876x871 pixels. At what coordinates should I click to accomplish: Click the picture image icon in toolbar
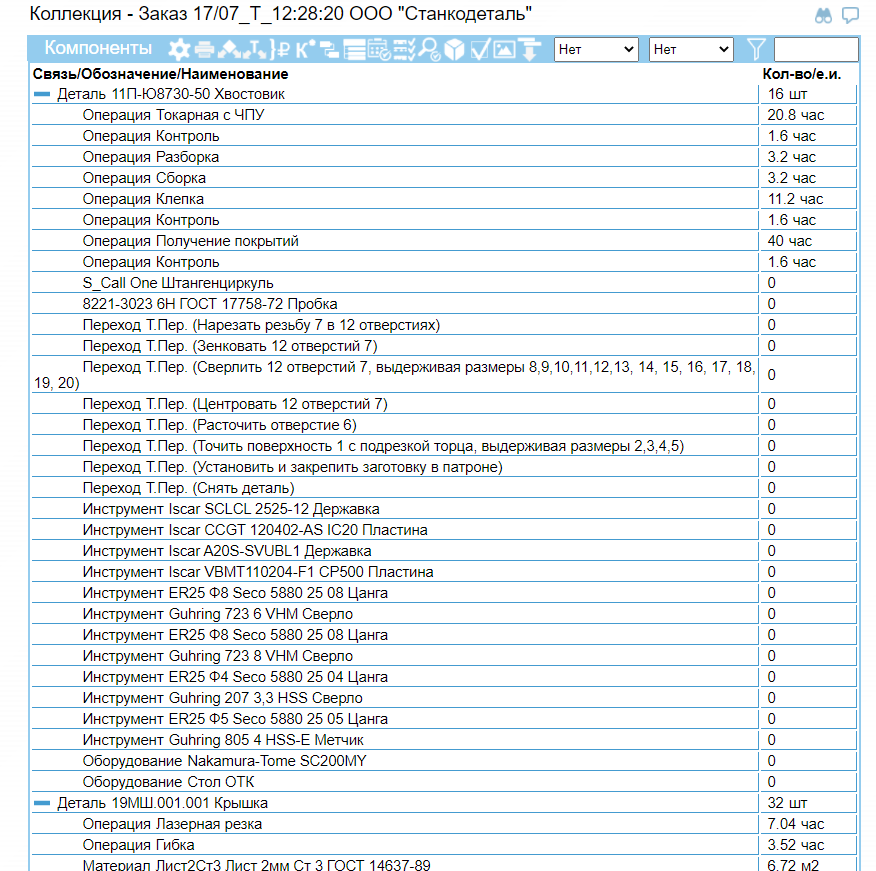(505, 49)
